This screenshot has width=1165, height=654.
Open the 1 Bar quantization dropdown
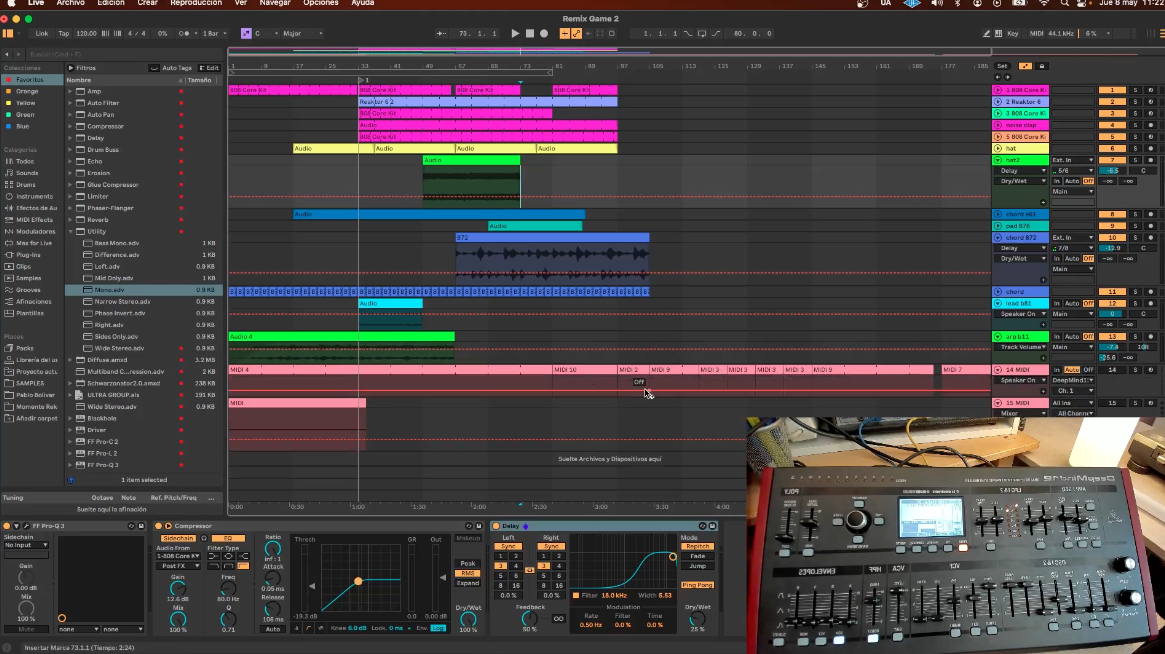214,33
